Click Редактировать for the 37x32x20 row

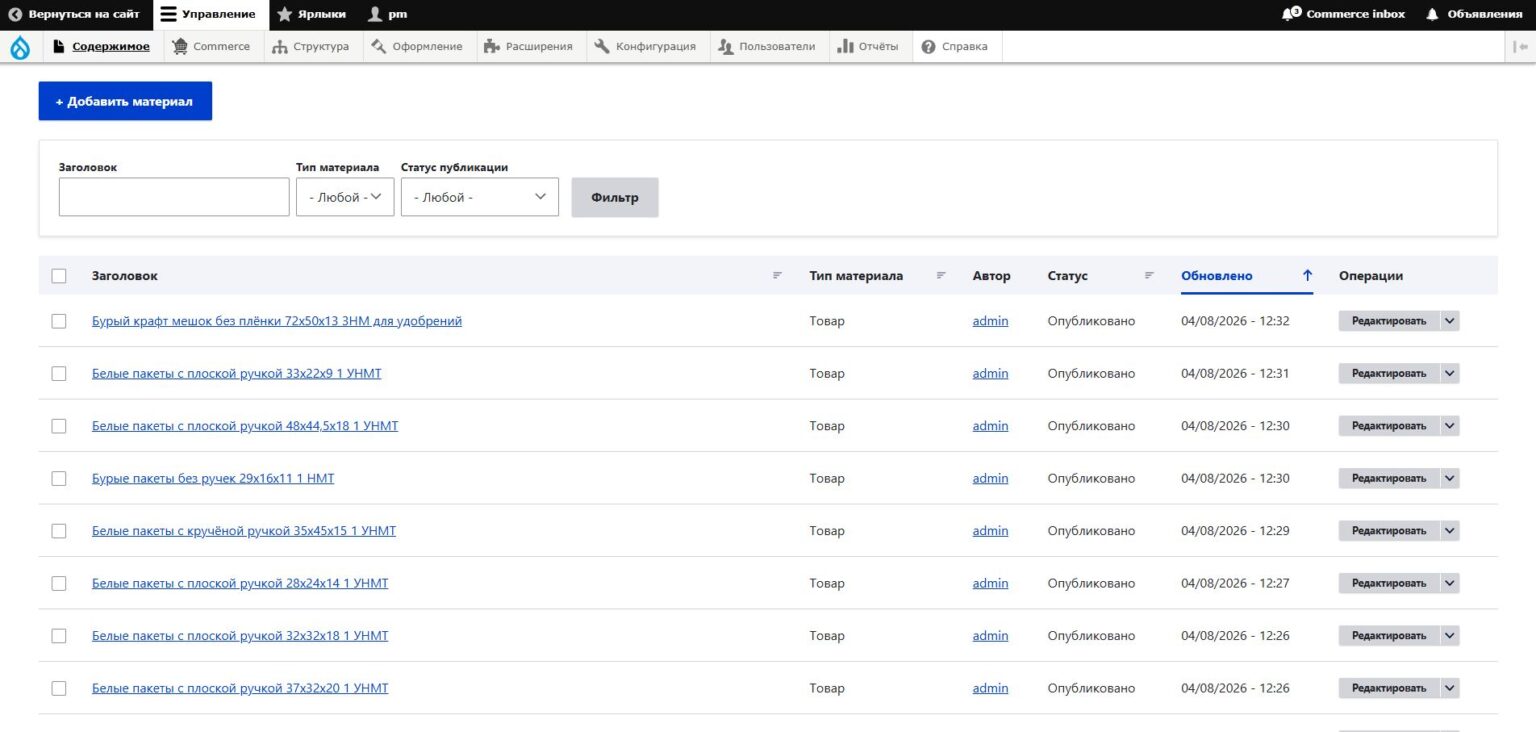coord(1389,688)
